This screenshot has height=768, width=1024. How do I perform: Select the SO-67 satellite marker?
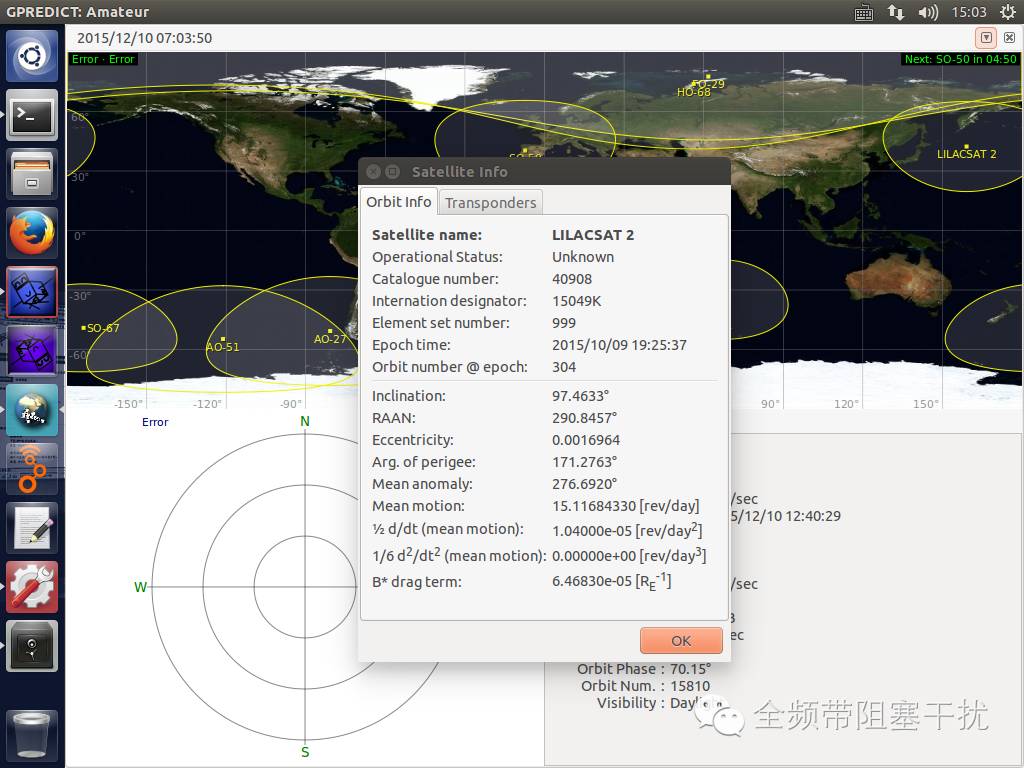[84, 328]
